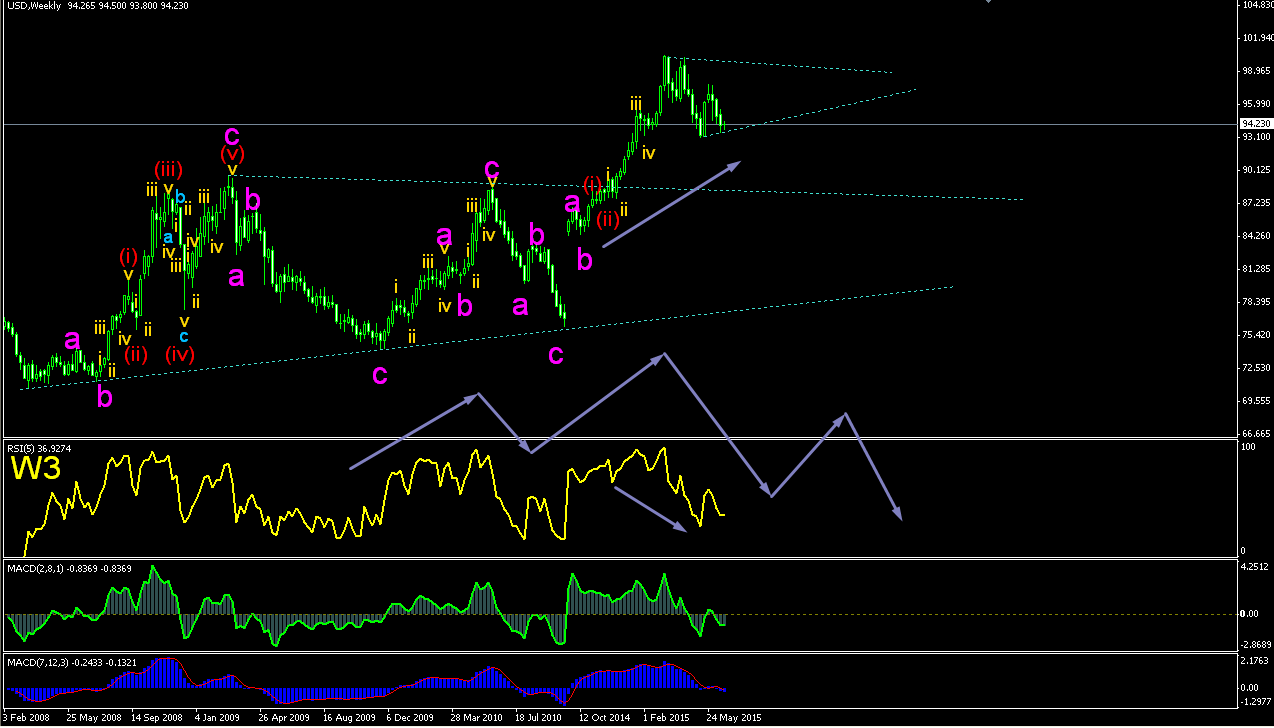The width and height of the screenshot is (1274, 728).
Task: Click the 75.420 price axis value
Action: 1255,335
